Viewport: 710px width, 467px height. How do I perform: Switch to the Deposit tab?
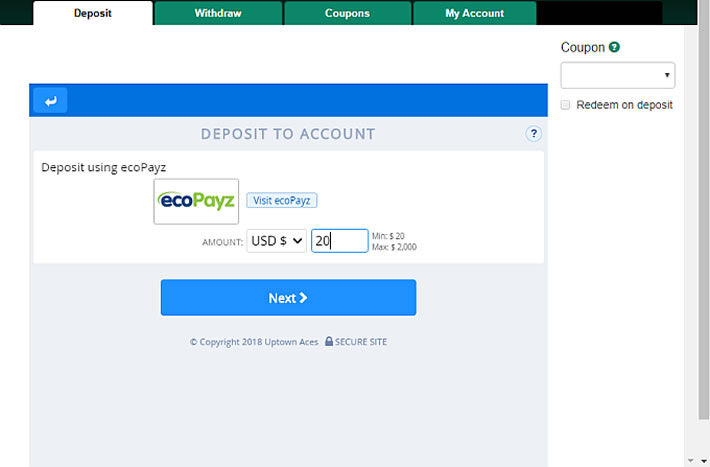tap(93, 13)
